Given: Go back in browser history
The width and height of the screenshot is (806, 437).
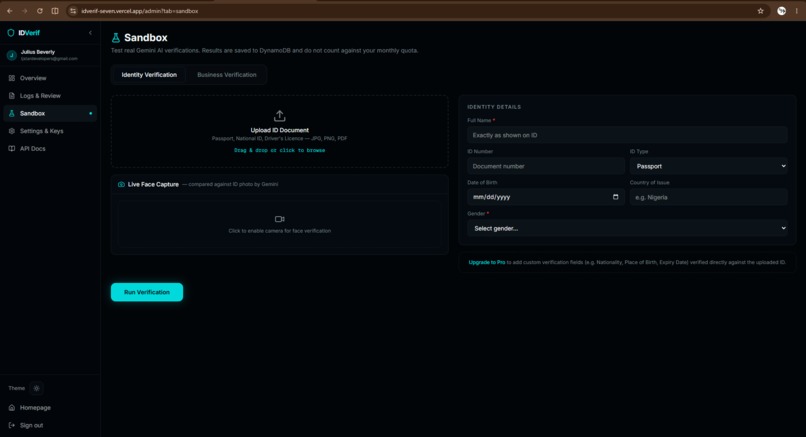Looking at the screenshot, I should [x=10, y=11].
